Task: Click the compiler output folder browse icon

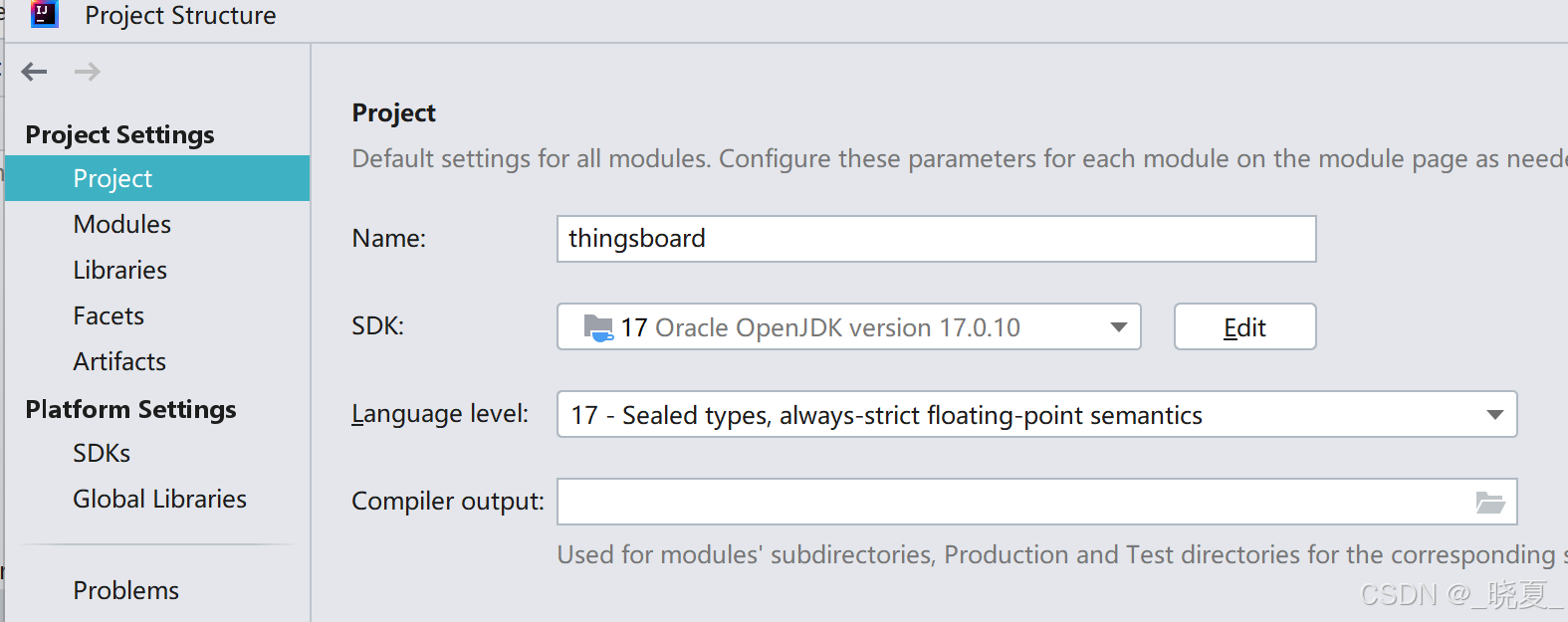Action: point(1490,503)
